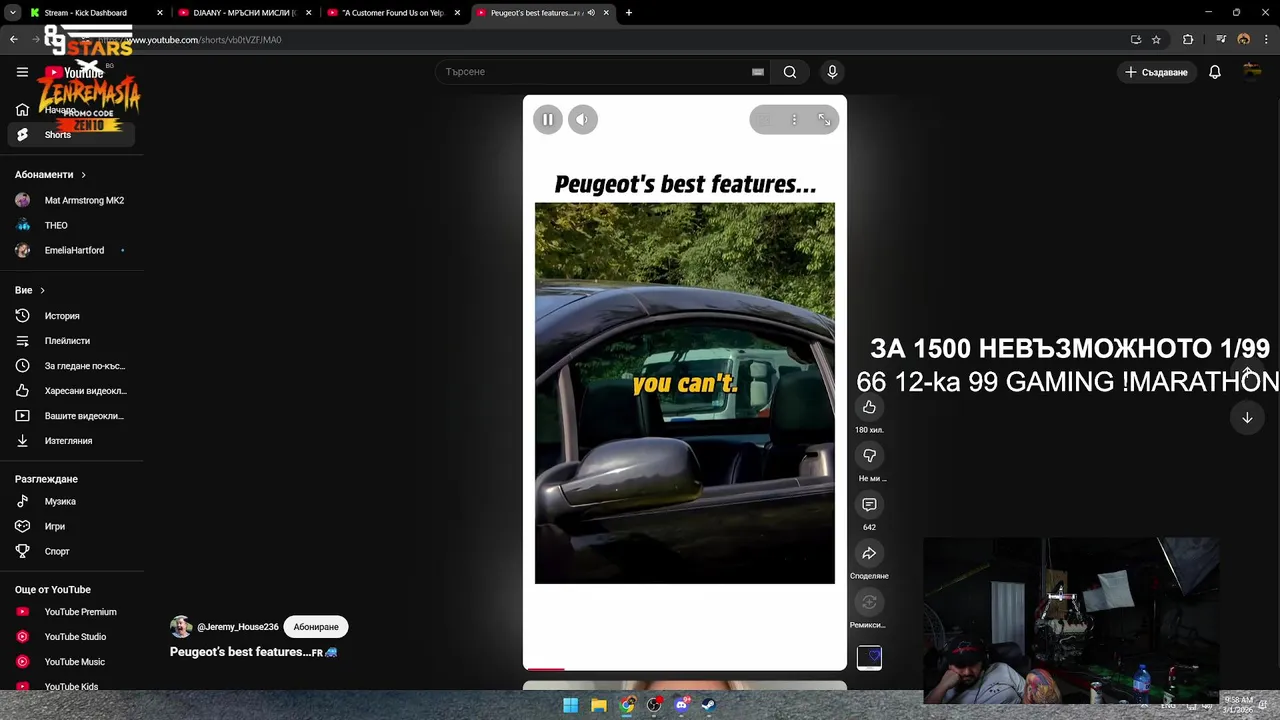Open Изтегляния downloads in sidebar
Viewport: 1280px width, 720px height.
[71, 441]
